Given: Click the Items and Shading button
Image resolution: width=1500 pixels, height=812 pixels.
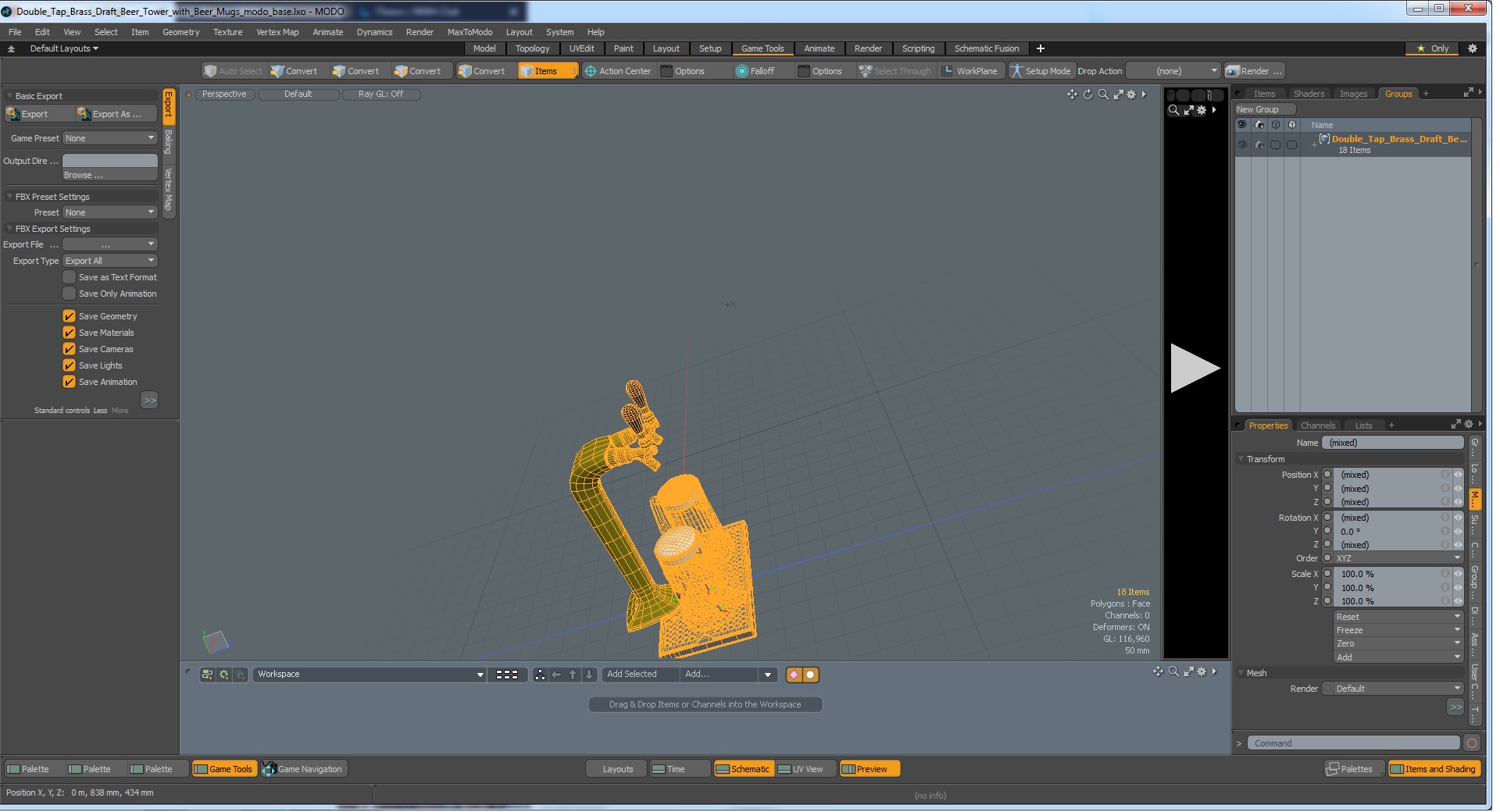Looking at the screenshot, I should point(1434,769).
